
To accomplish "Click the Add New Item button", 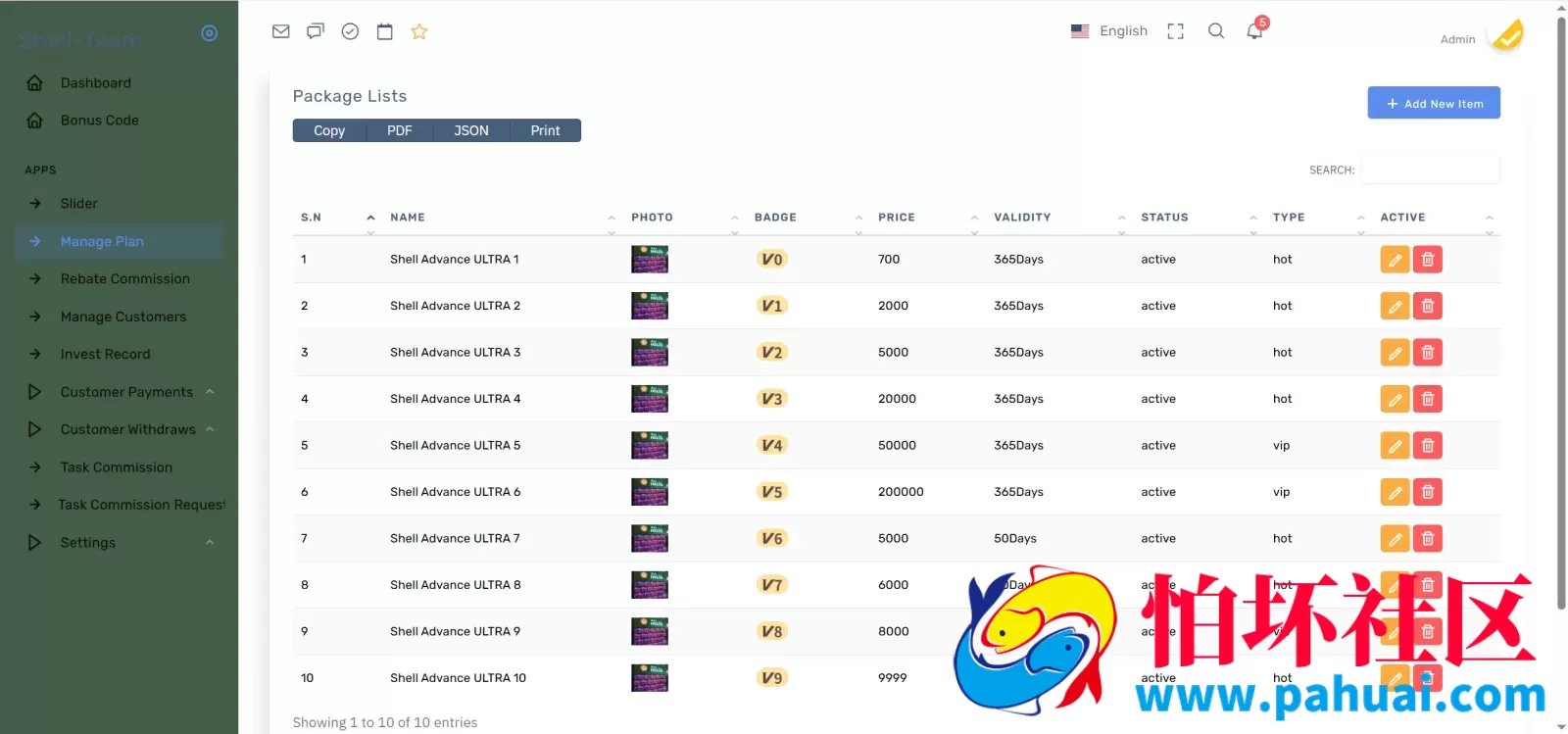I will pos(1434,103).
